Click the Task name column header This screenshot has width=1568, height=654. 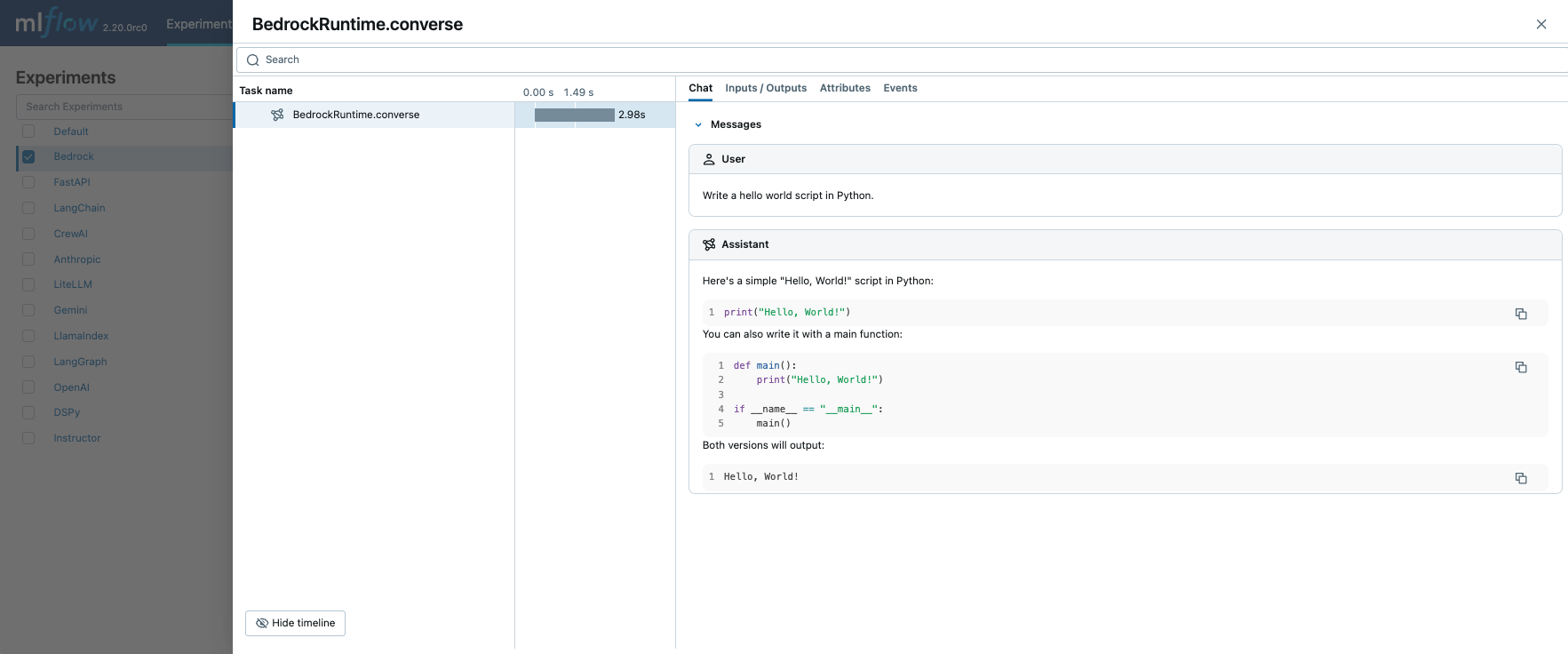[266, 91]
